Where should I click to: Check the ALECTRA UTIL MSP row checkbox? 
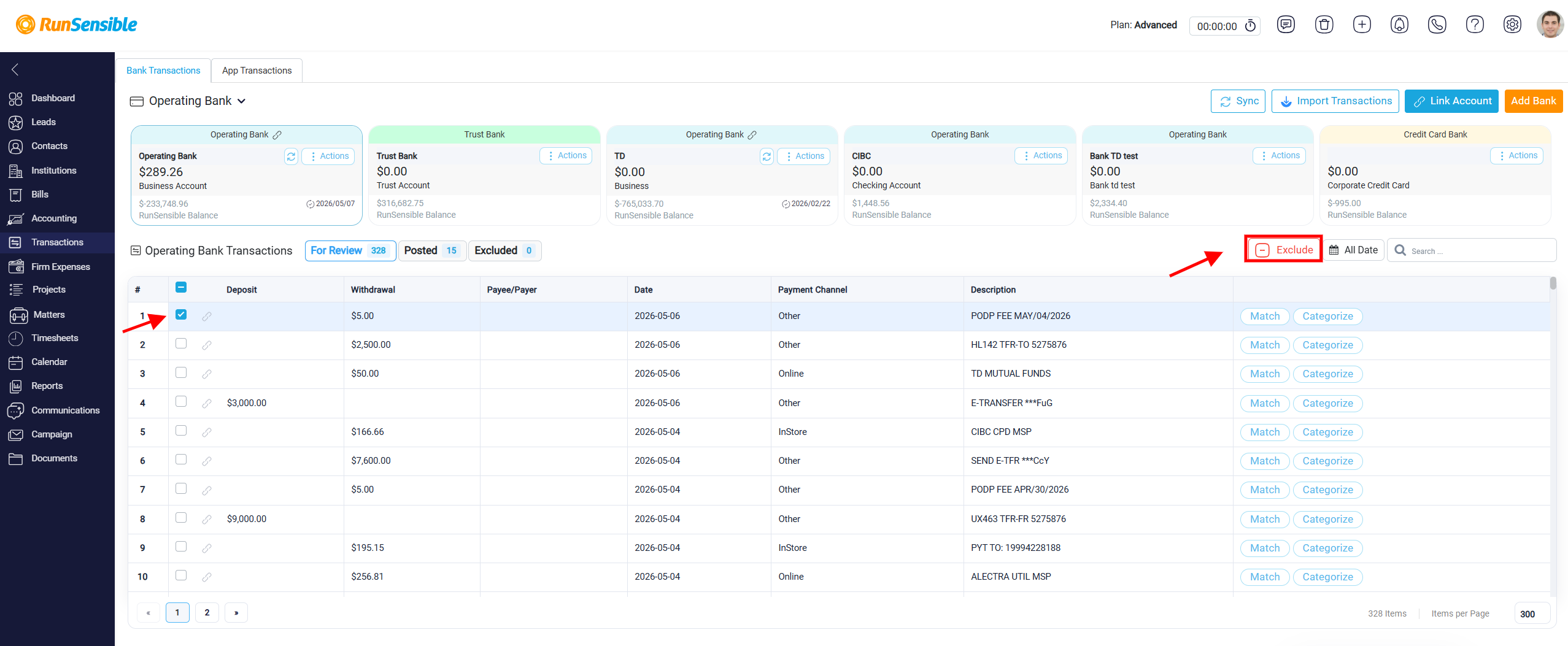pyautogui.click(x=181, y=575)
